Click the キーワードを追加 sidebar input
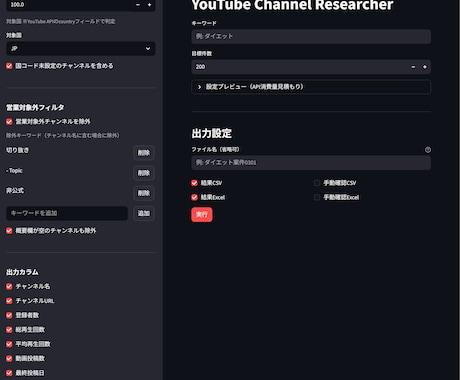460x380 pixels. tap(67, 213)
